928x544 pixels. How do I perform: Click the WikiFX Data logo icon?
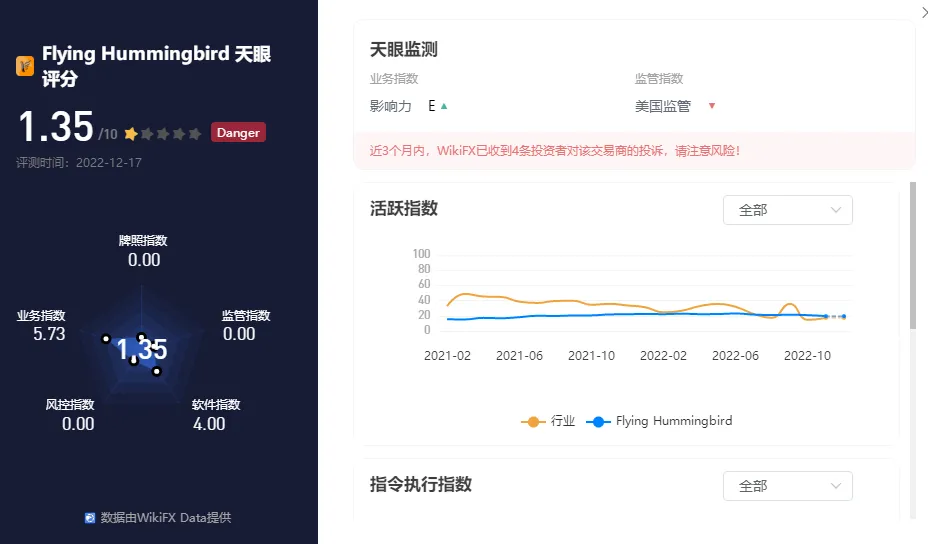90,518
